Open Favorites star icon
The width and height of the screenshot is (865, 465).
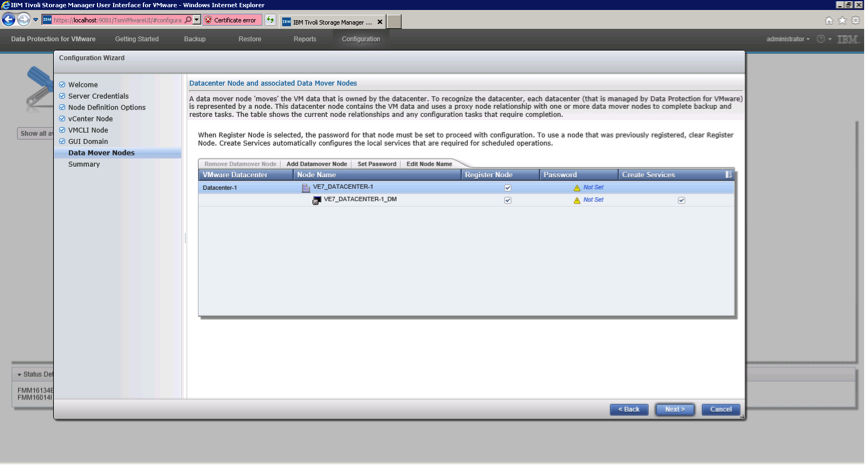click(842, 20)
